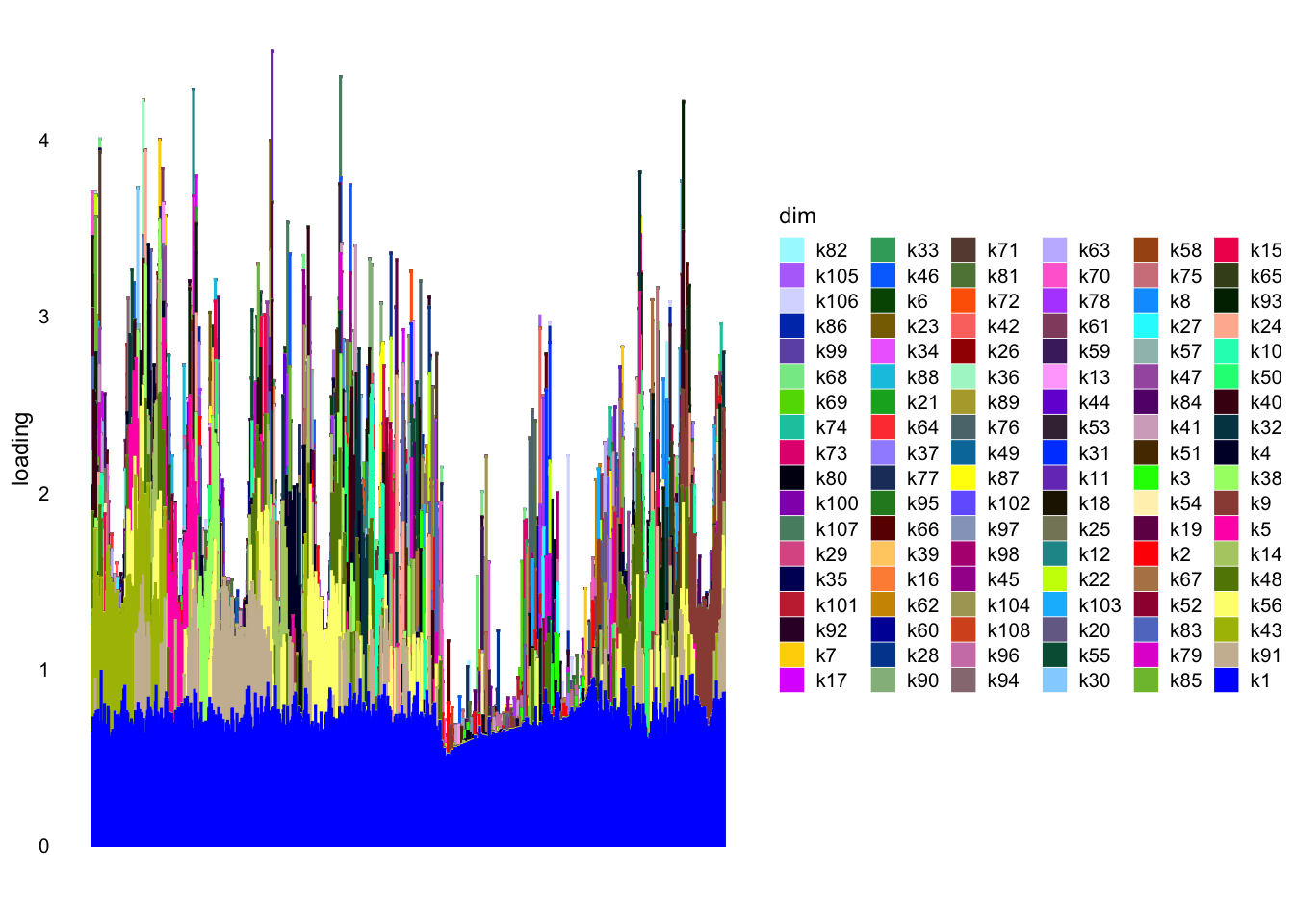Click the bright green k3 swatch
This screenshot has height=924, width=1294.
(1146, 478)
